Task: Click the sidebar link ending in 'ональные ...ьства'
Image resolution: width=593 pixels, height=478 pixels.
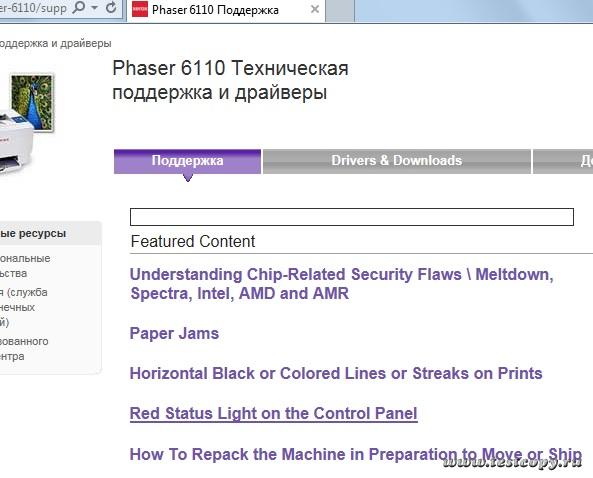Action: pos(25,266)
